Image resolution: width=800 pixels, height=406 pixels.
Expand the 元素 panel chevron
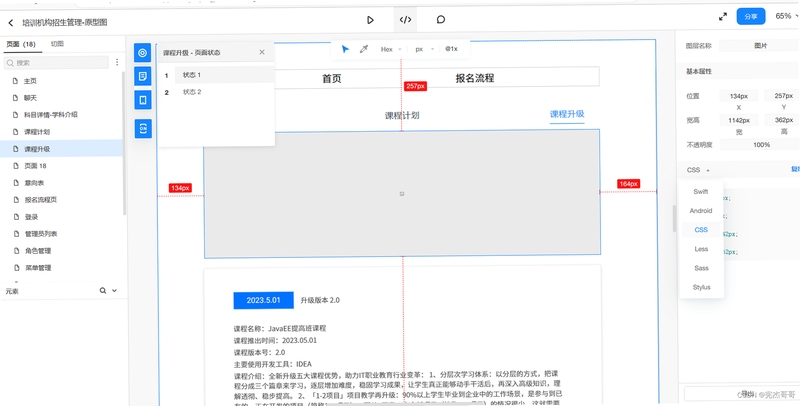click(x=114, y=291)
